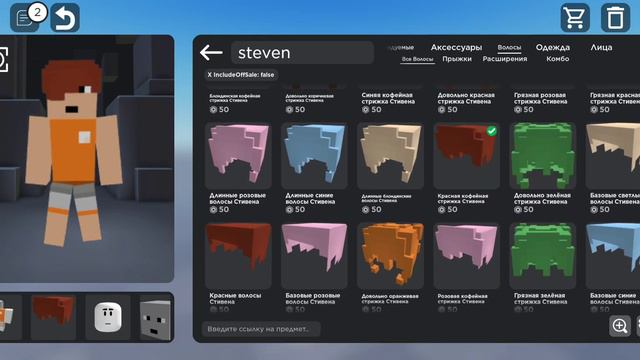Open the Прыжки subtab
This screenshot has width=640, height=360.
(457, 59)
